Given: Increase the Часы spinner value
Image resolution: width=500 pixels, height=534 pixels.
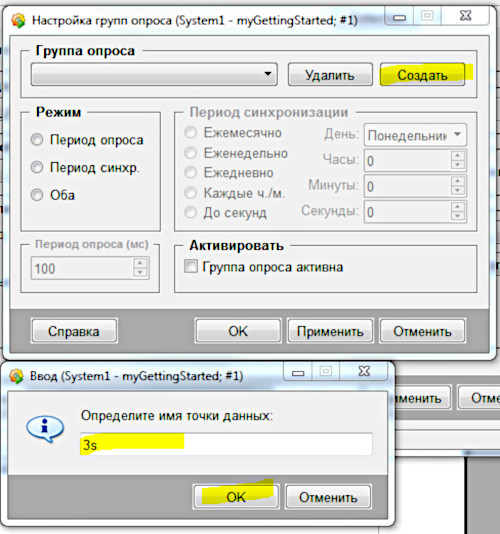Looking at the screenshot, I should point(458,156).
